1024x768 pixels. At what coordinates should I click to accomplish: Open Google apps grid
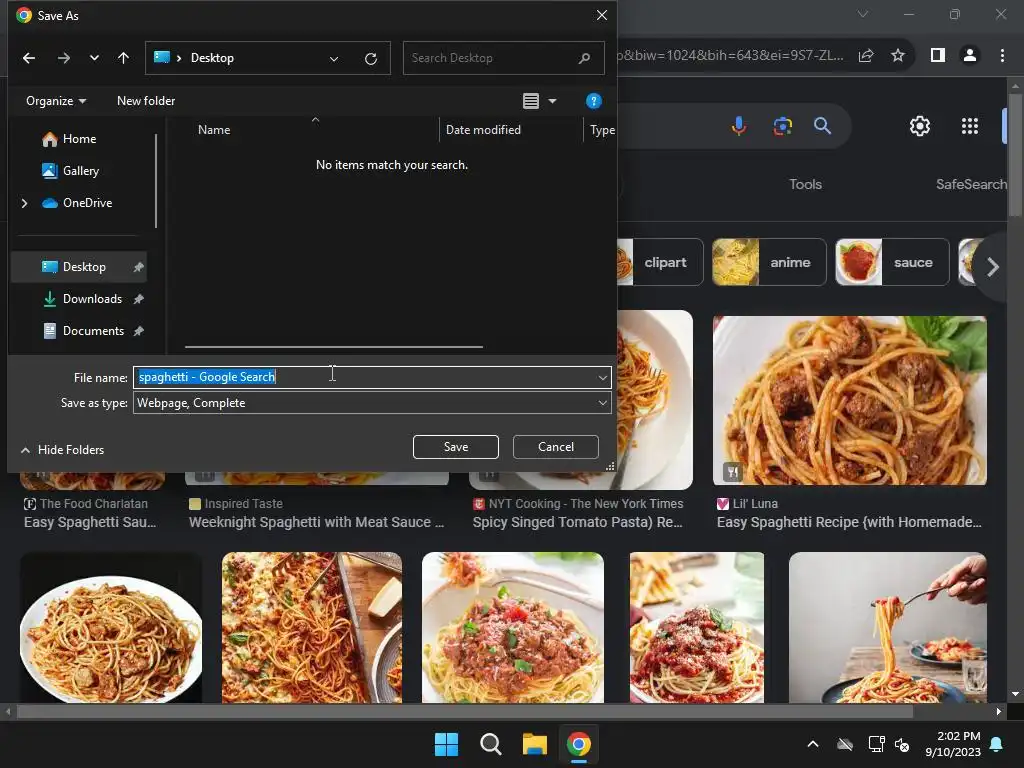coord(970,125)
